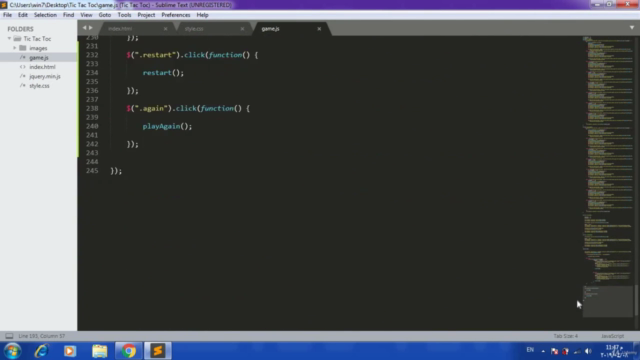Click the volume speaker tray icon
The image size is (640, 360).
[588, 351]
